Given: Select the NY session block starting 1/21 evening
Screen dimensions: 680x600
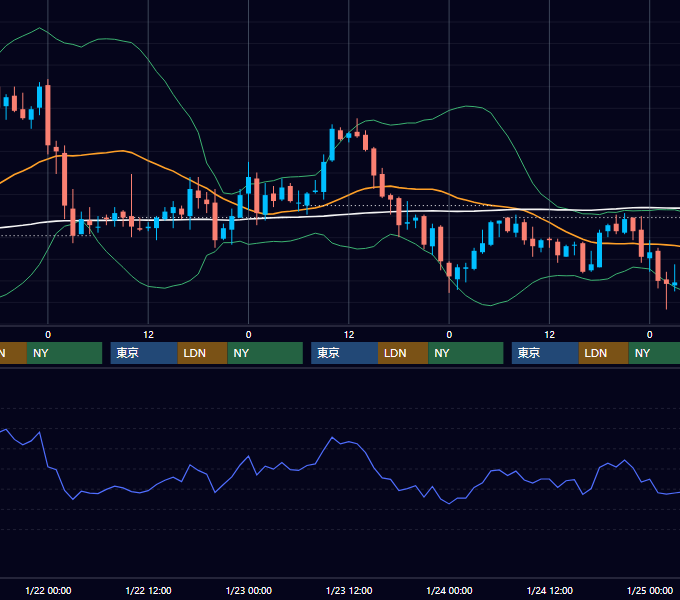Looking at the screenshot, I should (64, 353).
